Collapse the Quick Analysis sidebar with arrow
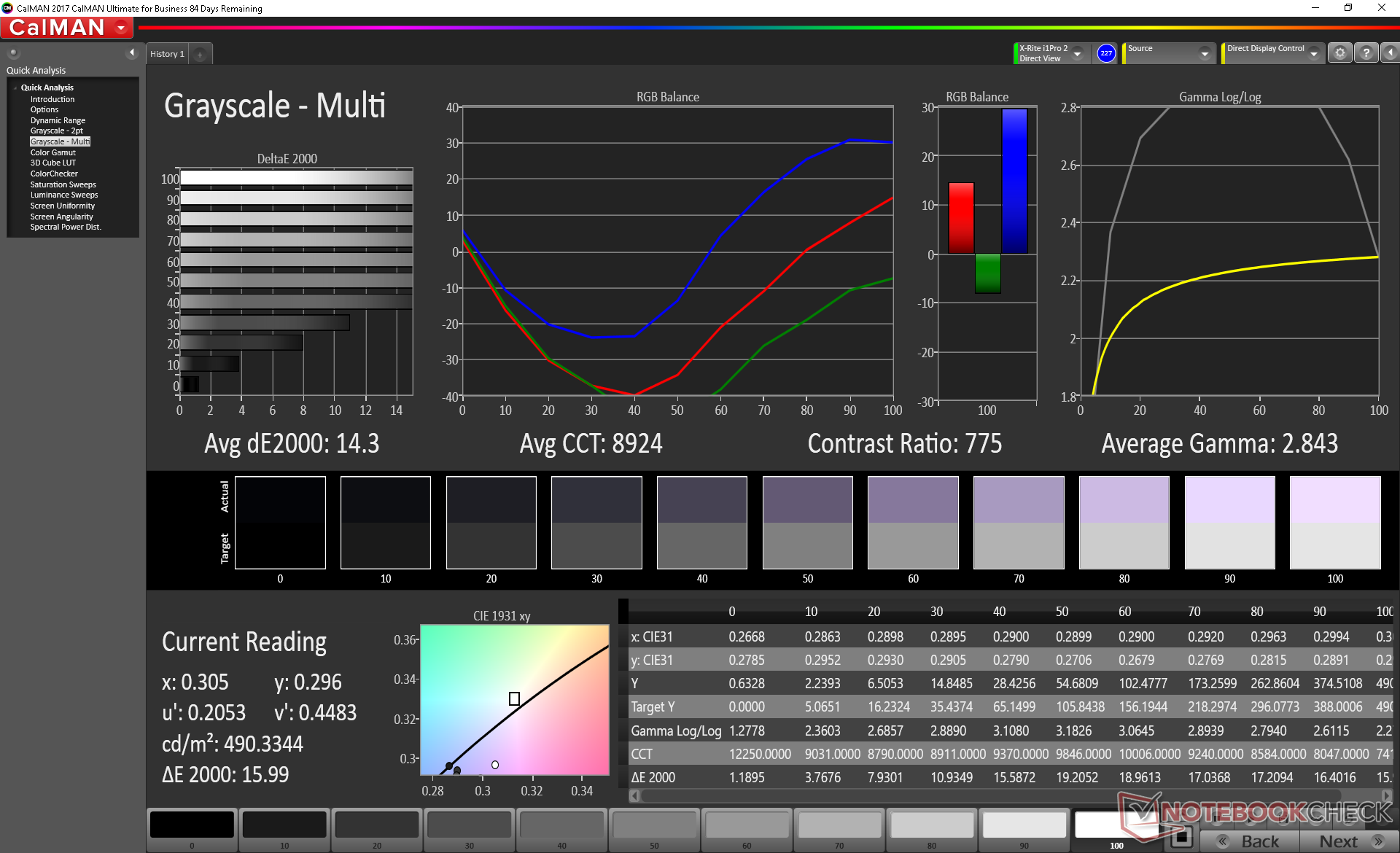Viewport: 1400px width, 853px height. pos(132,52)
